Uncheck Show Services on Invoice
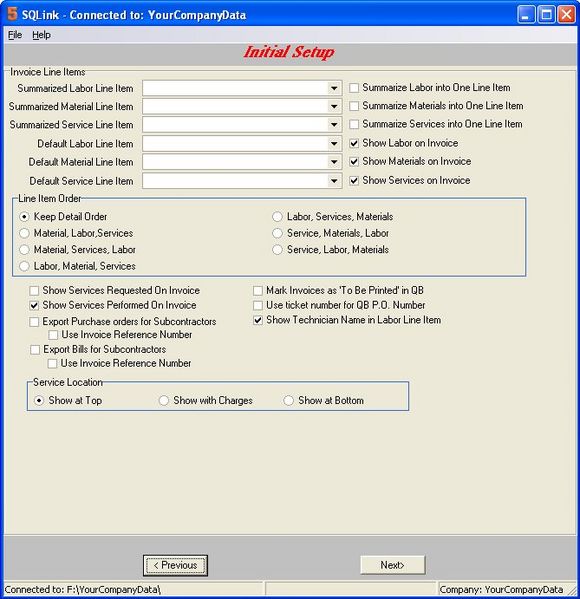 [x=354, y=180]
